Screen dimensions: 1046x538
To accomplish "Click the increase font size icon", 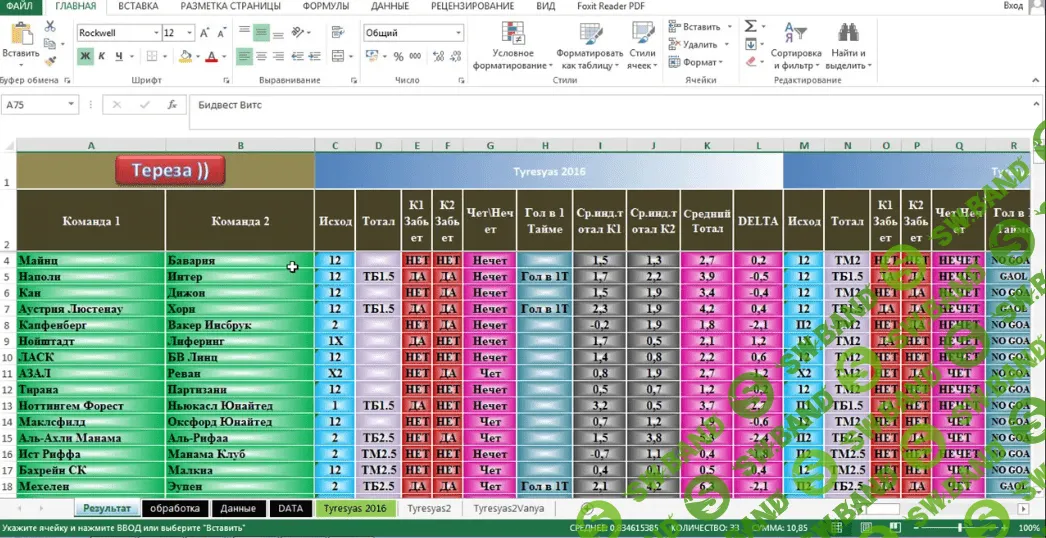I will click(x=205, y=33).
